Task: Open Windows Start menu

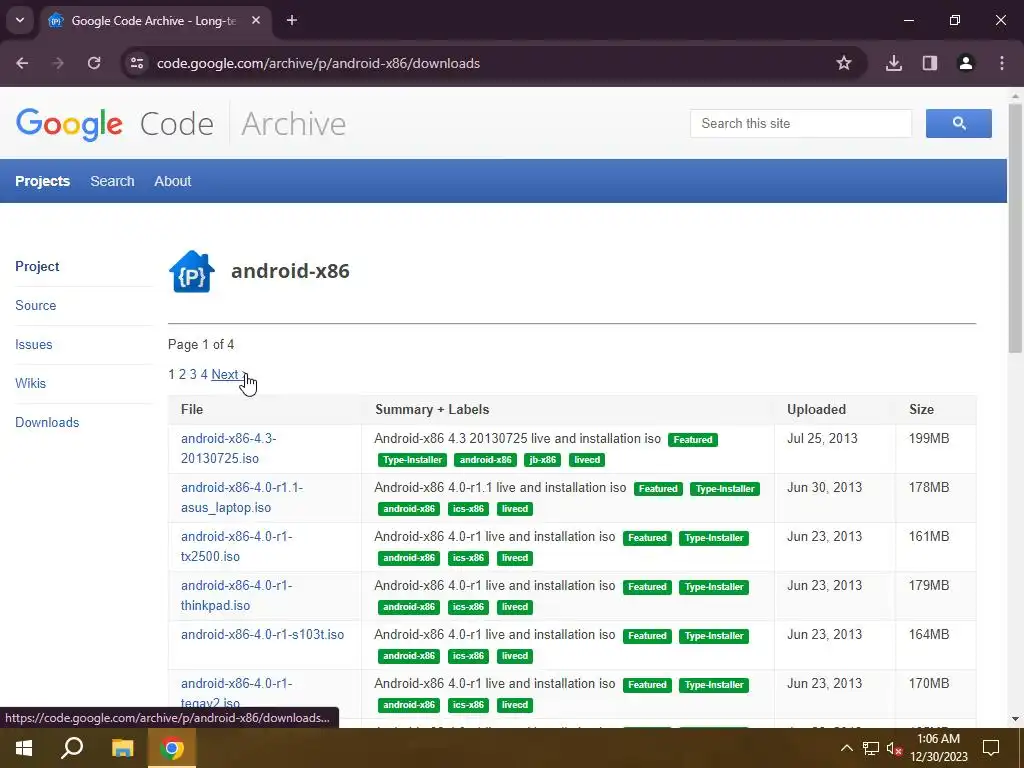Action: (24, 748)
